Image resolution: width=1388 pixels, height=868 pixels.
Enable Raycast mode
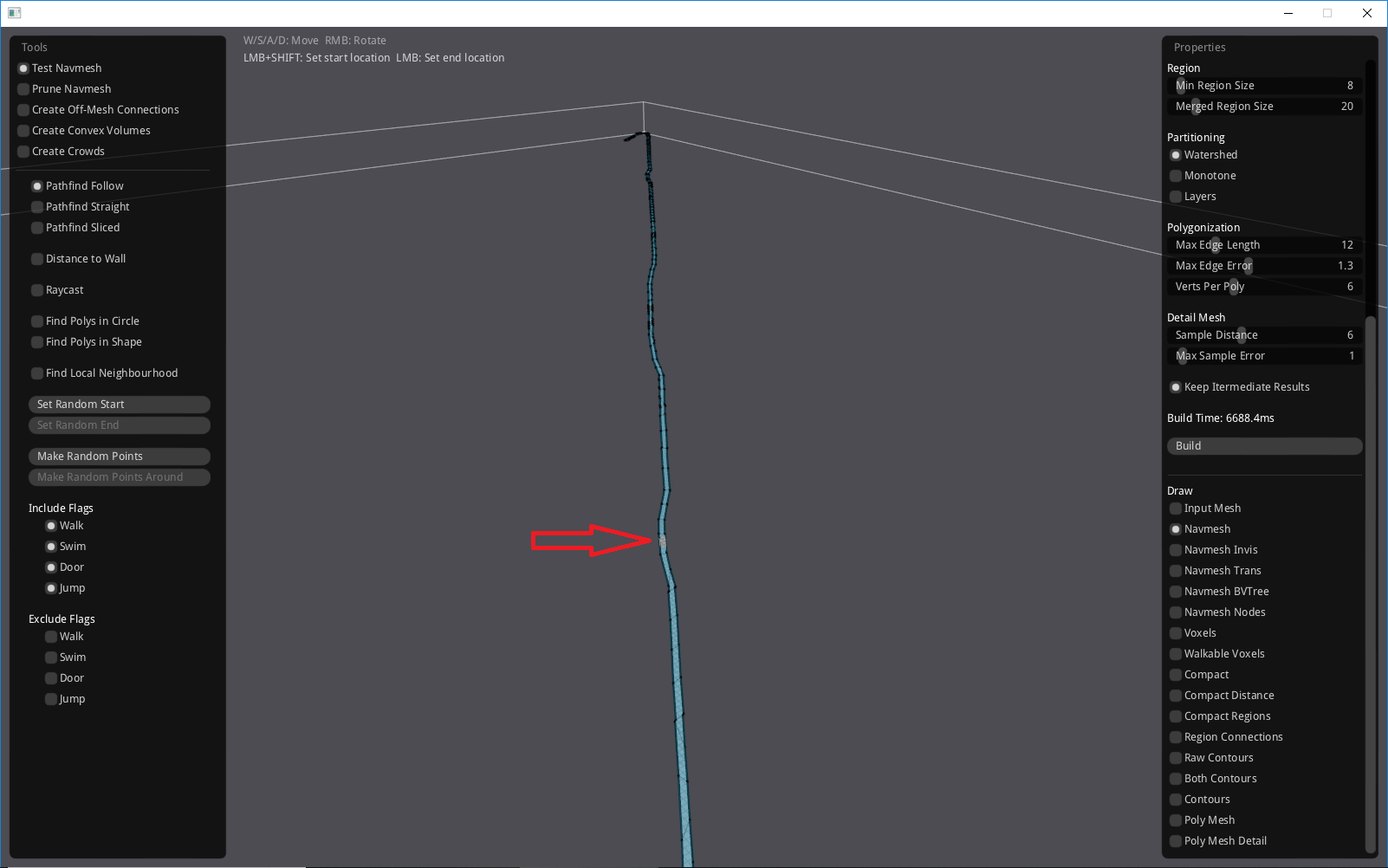click(x=37, y=289)
